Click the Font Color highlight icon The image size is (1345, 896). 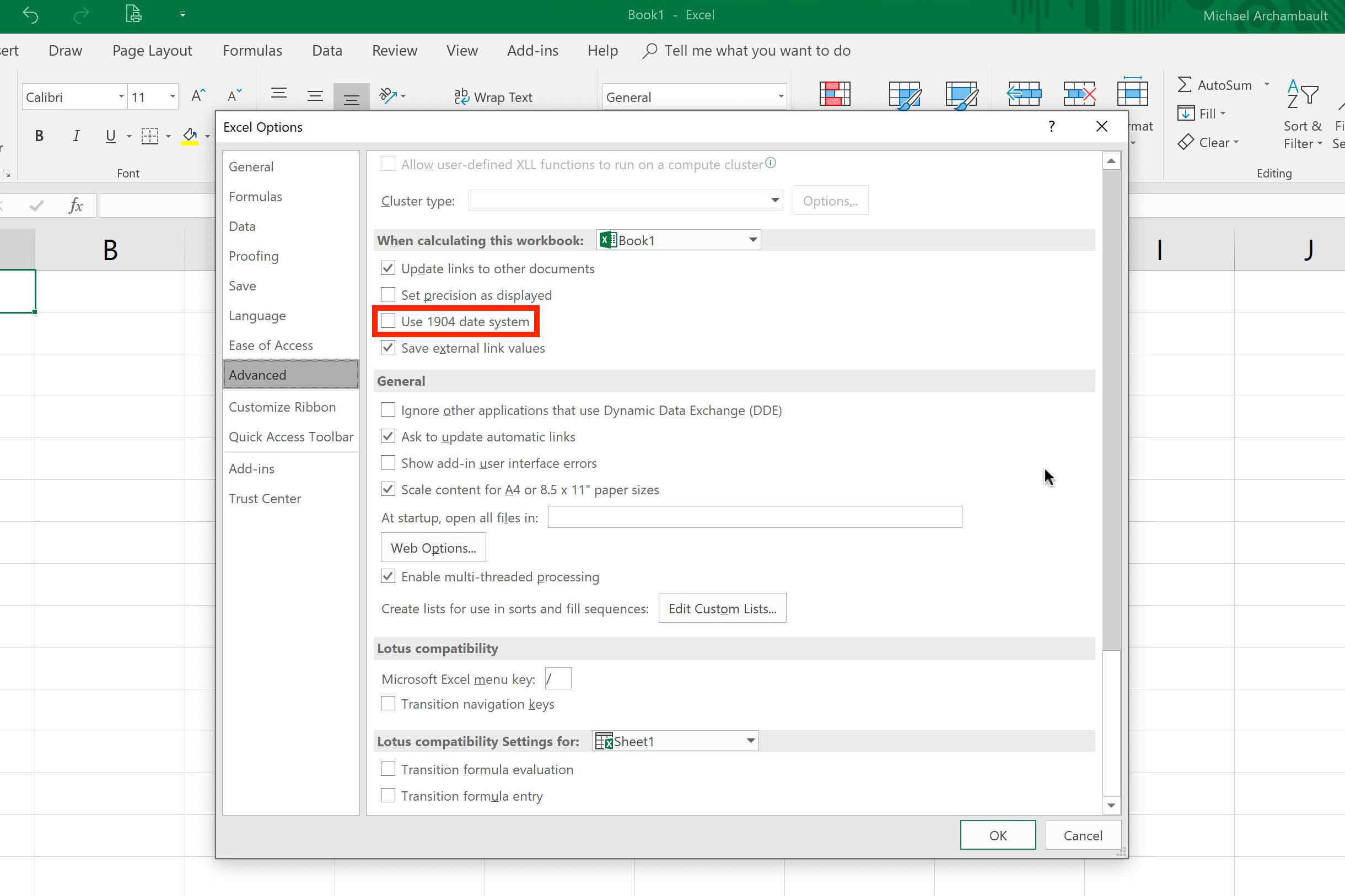pyautogui.click(x=190, y=135)
